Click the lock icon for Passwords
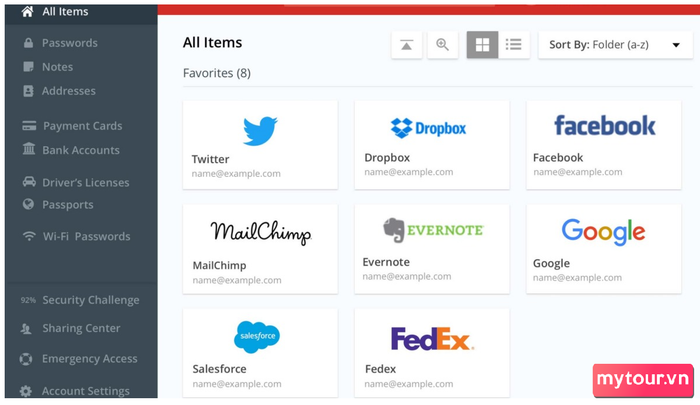This screenshot has height=405, width=700. click(x=28, y=43)
